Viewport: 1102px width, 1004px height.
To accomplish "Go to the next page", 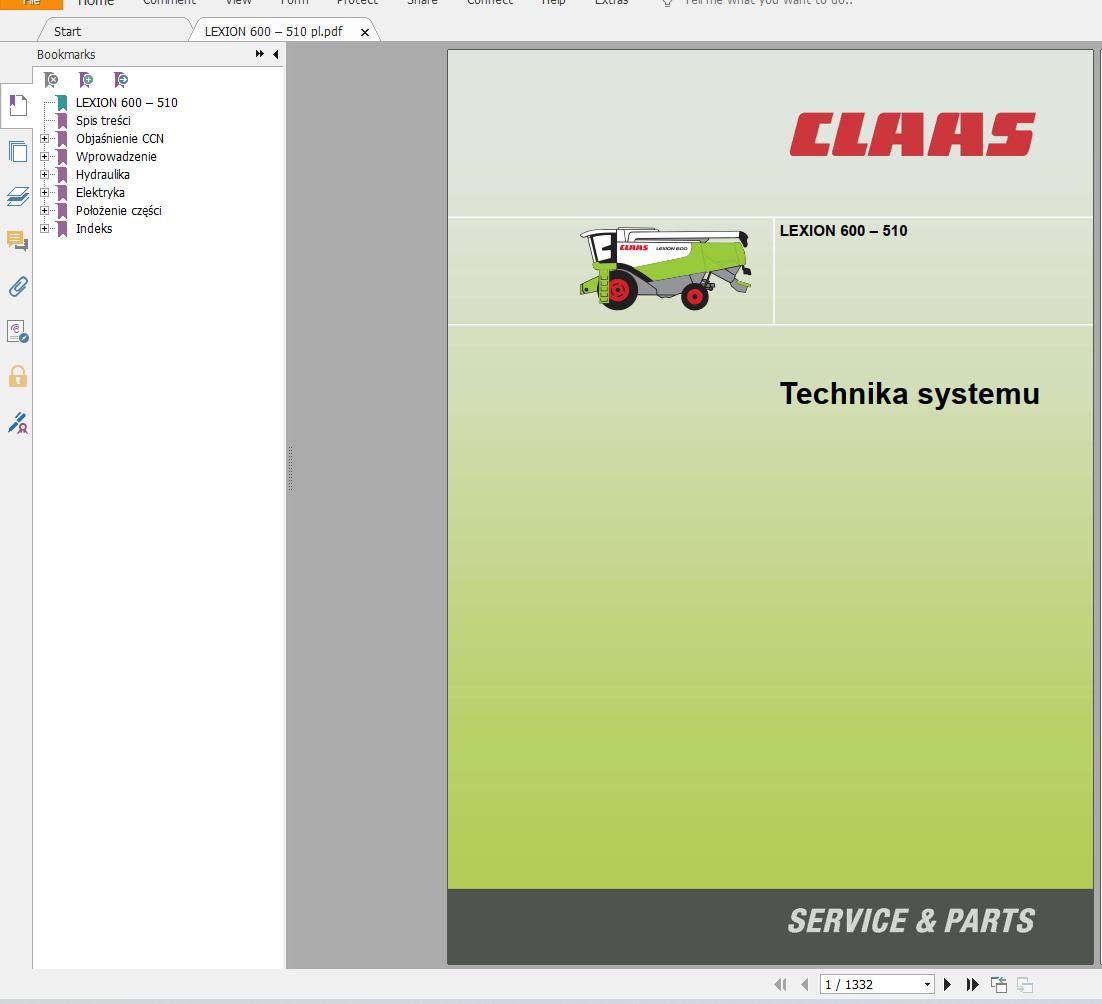I will click(x=947, y=984).
